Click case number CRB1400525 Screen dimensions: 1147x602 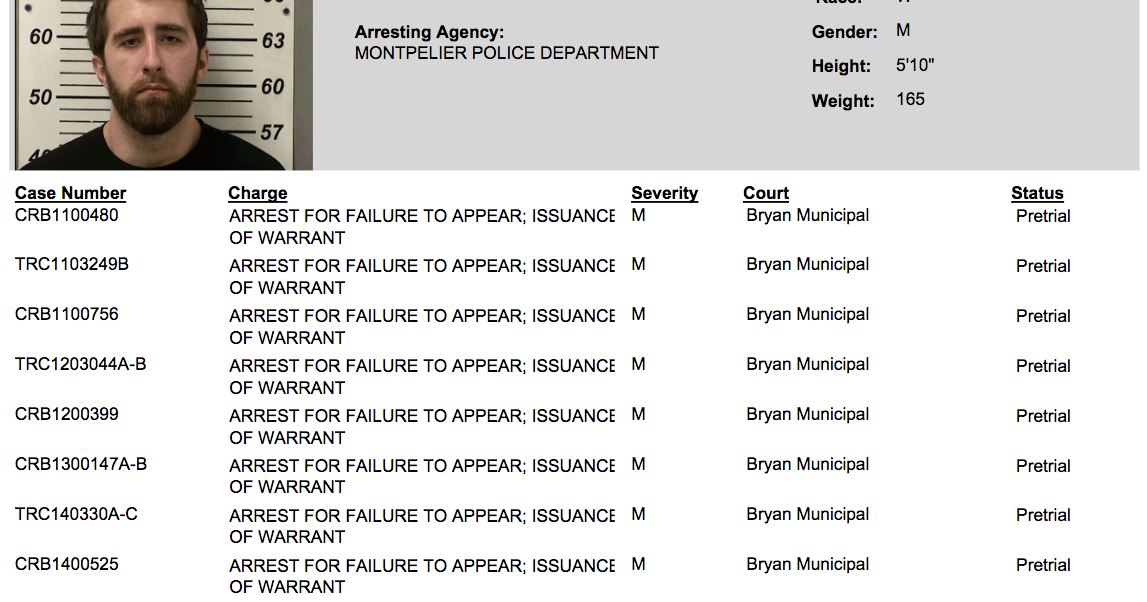click(x=67, y=564)
